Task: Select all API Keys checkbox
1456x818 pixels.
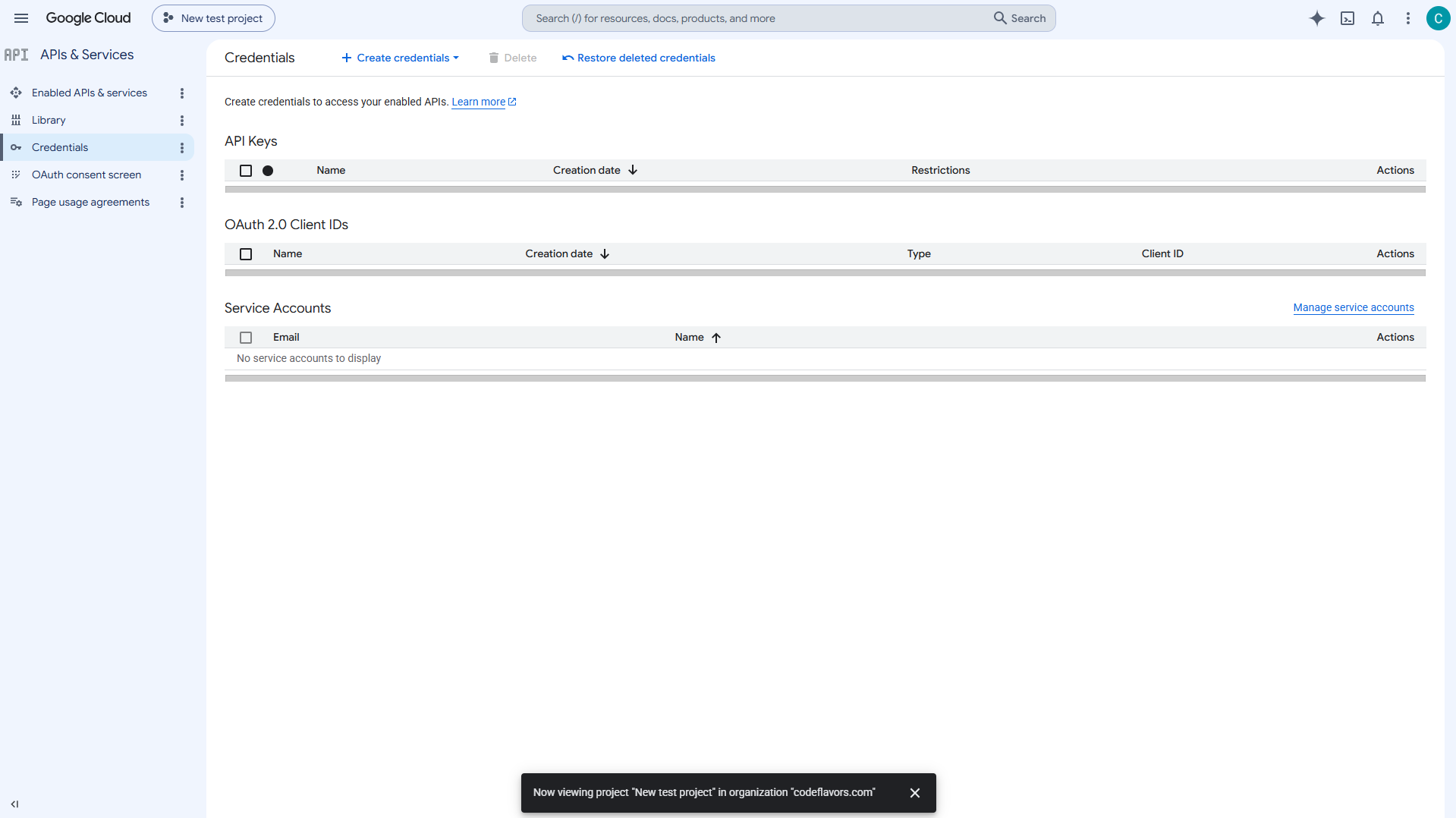Action: click(246, 170)
